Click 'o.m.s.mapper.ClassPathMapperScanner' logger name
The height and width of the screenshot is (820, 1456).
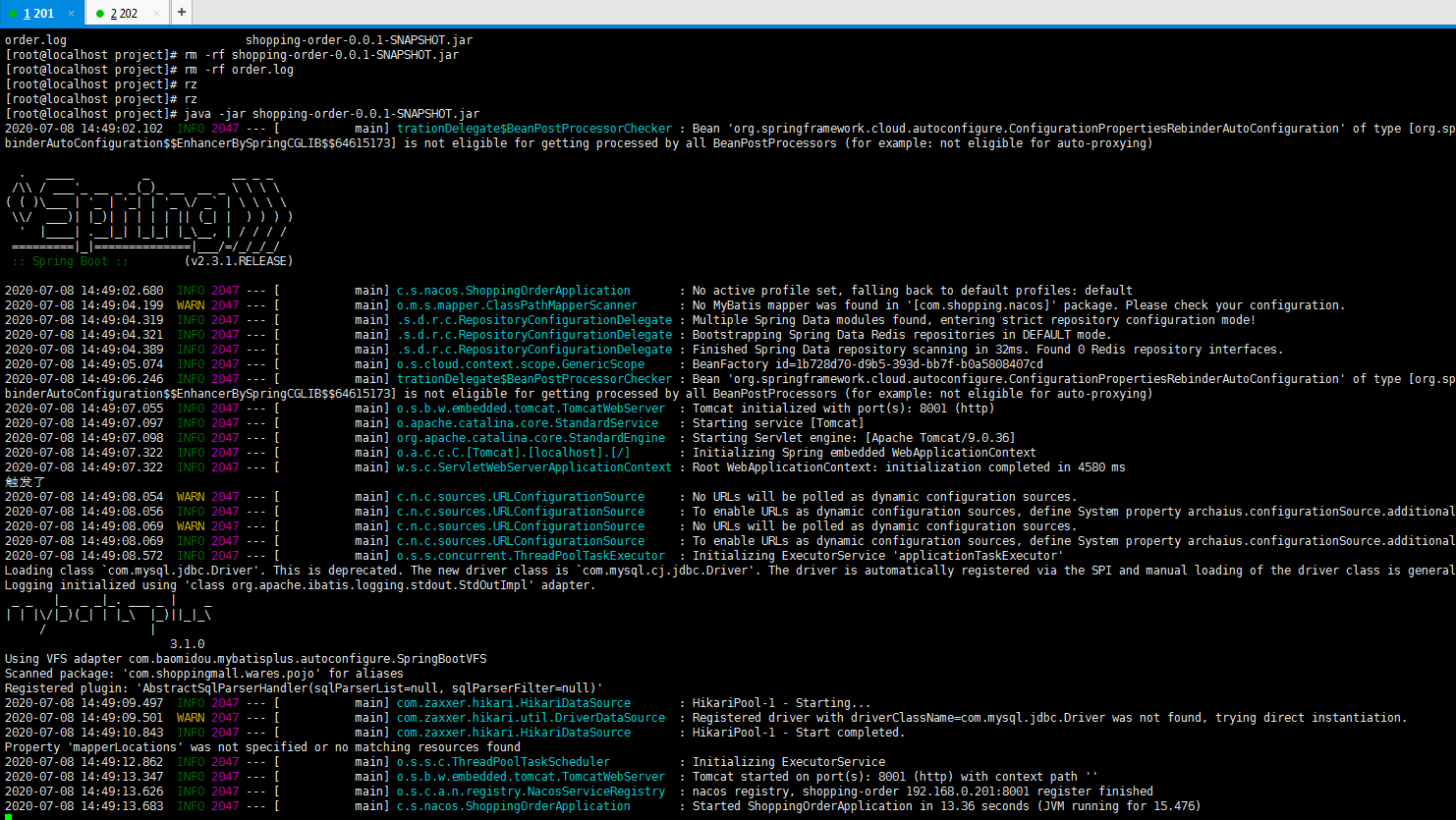coord(518,305)
